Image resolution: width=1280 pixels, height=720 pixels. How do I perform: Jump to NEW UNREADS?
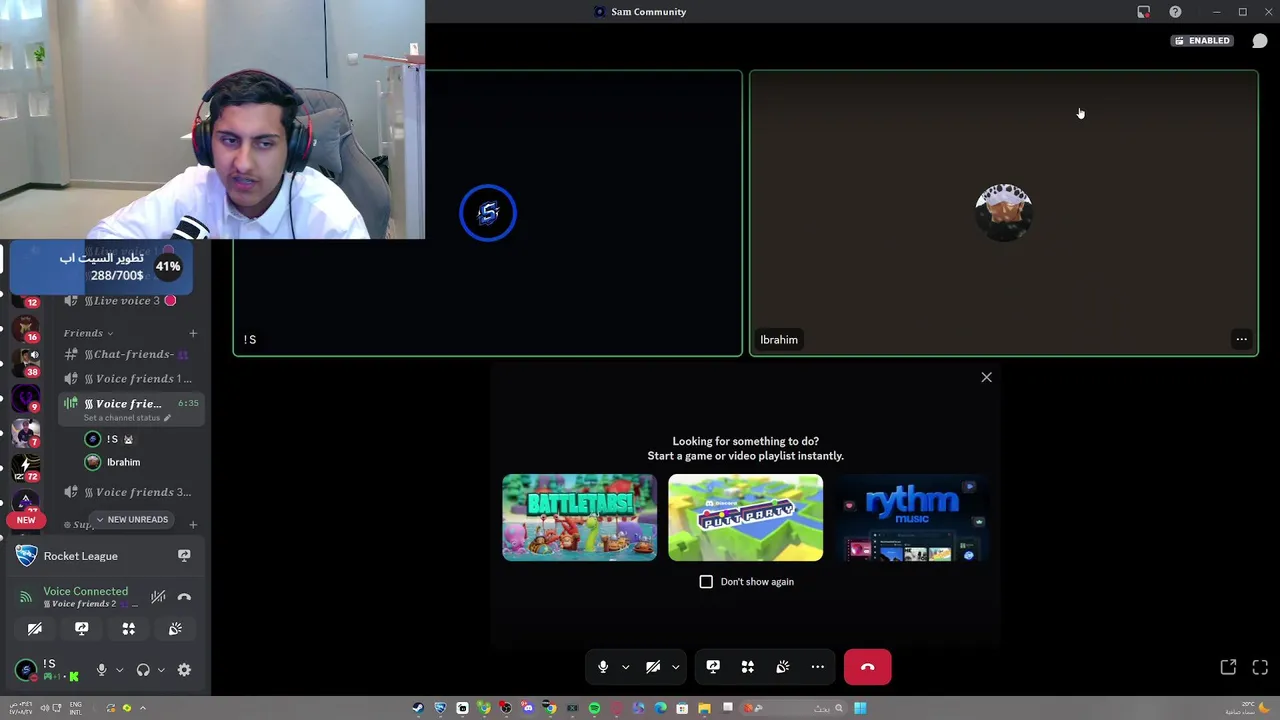[132, 520]
